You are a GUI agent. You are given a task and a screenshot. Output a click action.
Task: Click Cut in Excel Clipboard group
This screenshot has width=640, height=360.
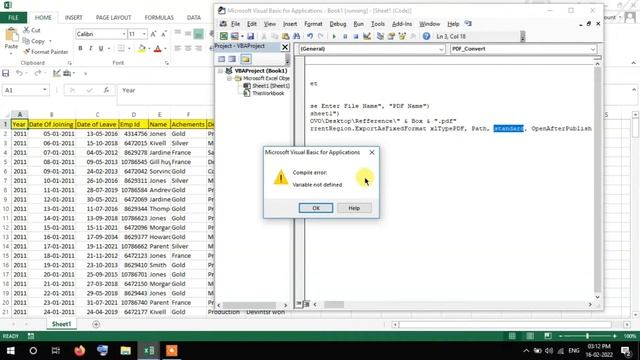point(31,30)
